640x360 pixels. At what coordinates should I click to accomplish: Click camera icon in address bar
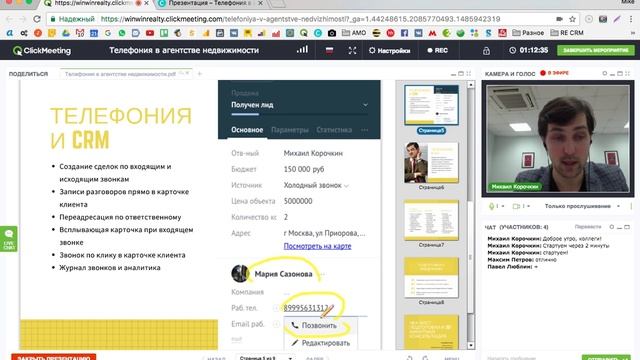pyautogui.click(x=559, y=19)
